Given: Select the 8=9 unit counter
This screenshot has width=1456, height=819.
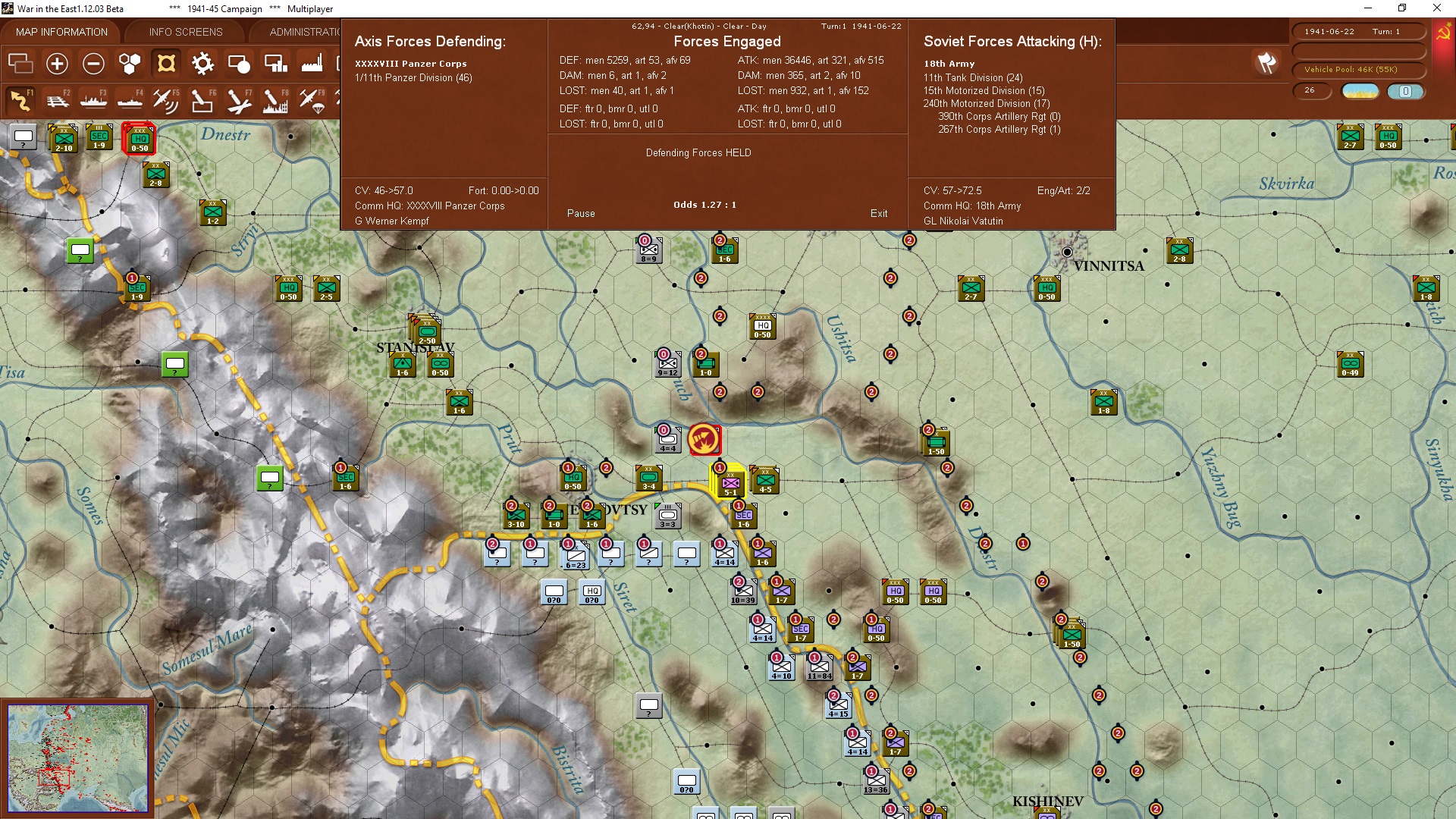Looking at the screenshot, I should coord(648,250).
